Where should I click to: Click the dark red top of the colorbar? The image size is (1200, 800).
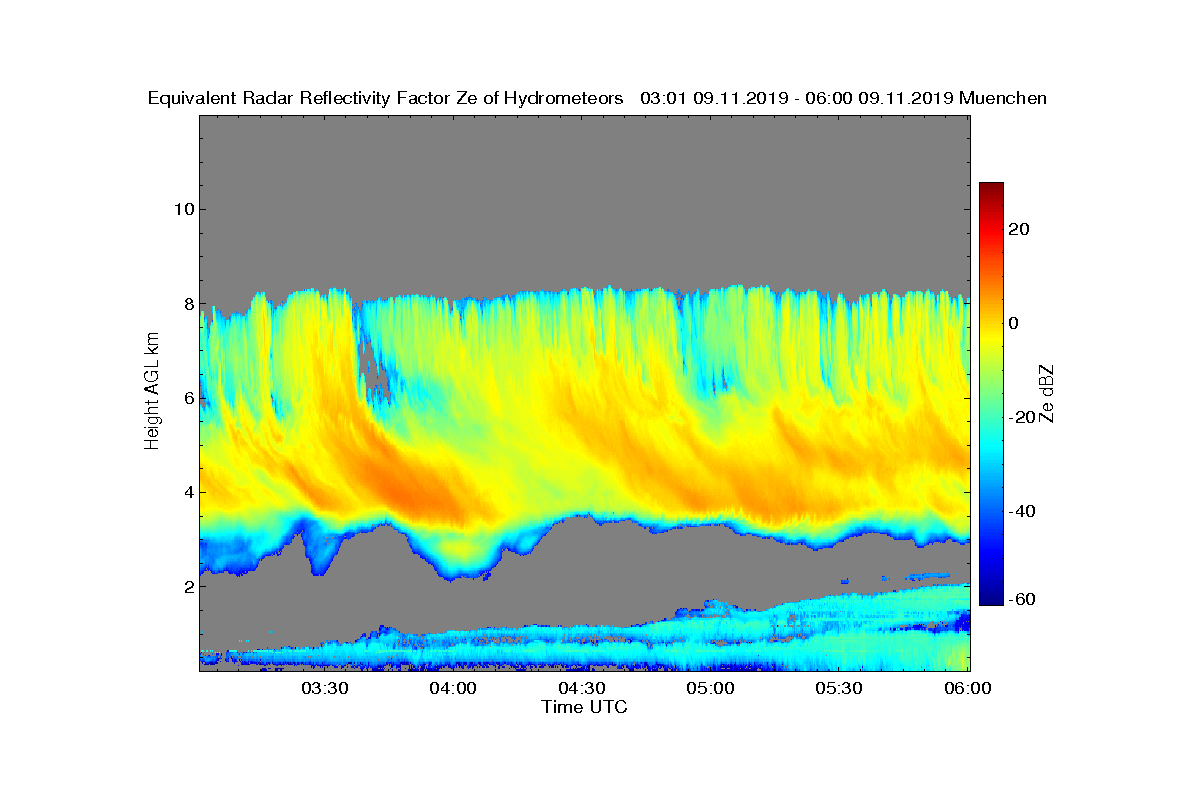(x=991, y=188)
